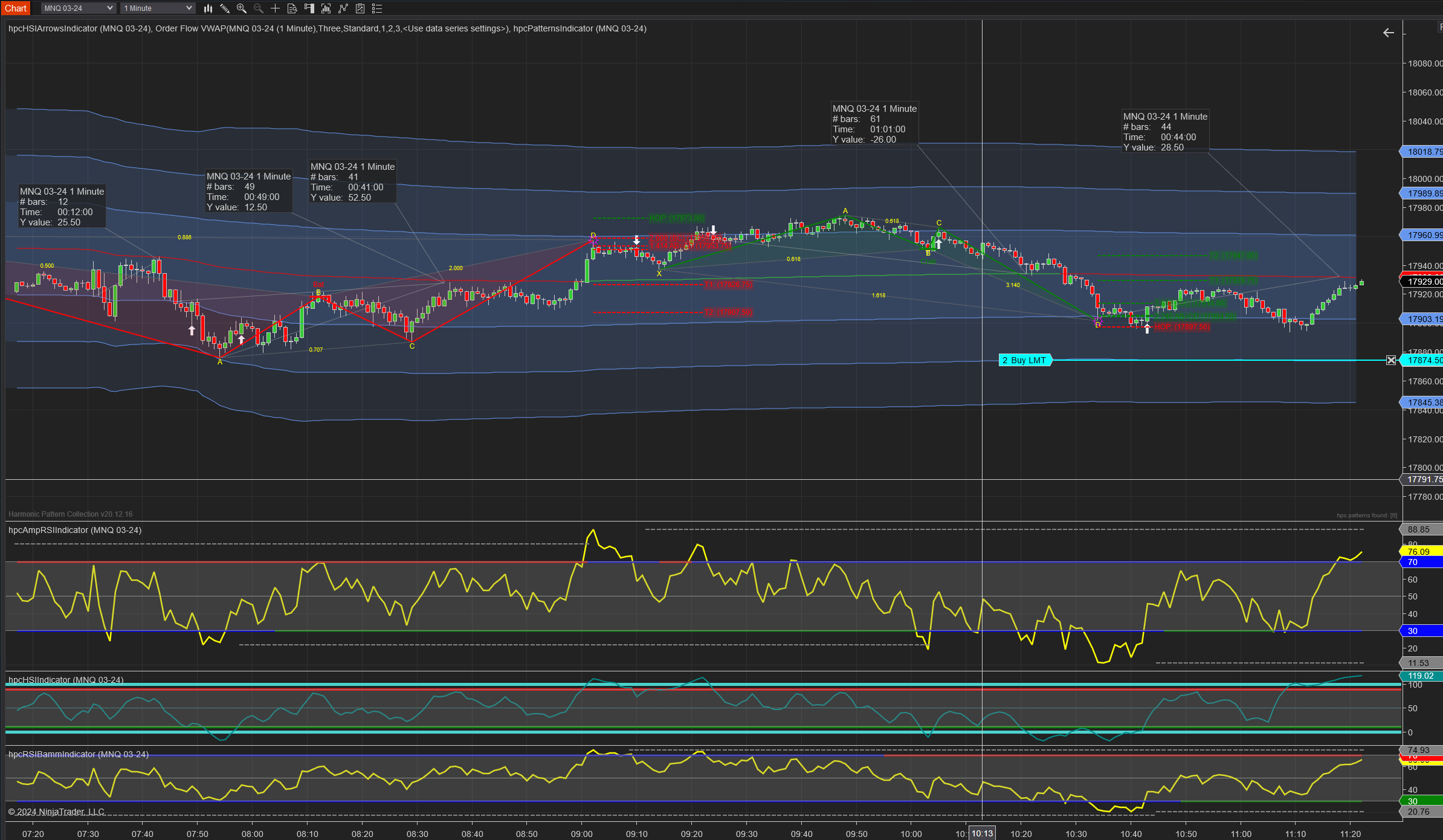Screen dimensions: 1443x840
Task: Open the bar type chart style icon
Action: tap(208, 8)
